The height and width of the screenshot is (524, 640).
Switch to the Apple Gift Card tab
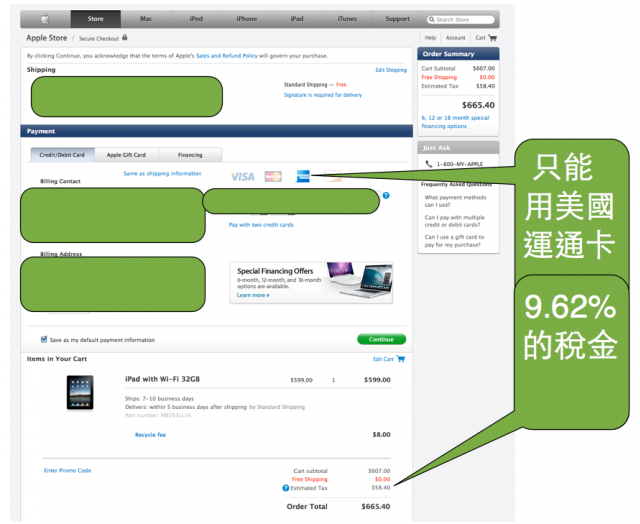coord(126,155)
